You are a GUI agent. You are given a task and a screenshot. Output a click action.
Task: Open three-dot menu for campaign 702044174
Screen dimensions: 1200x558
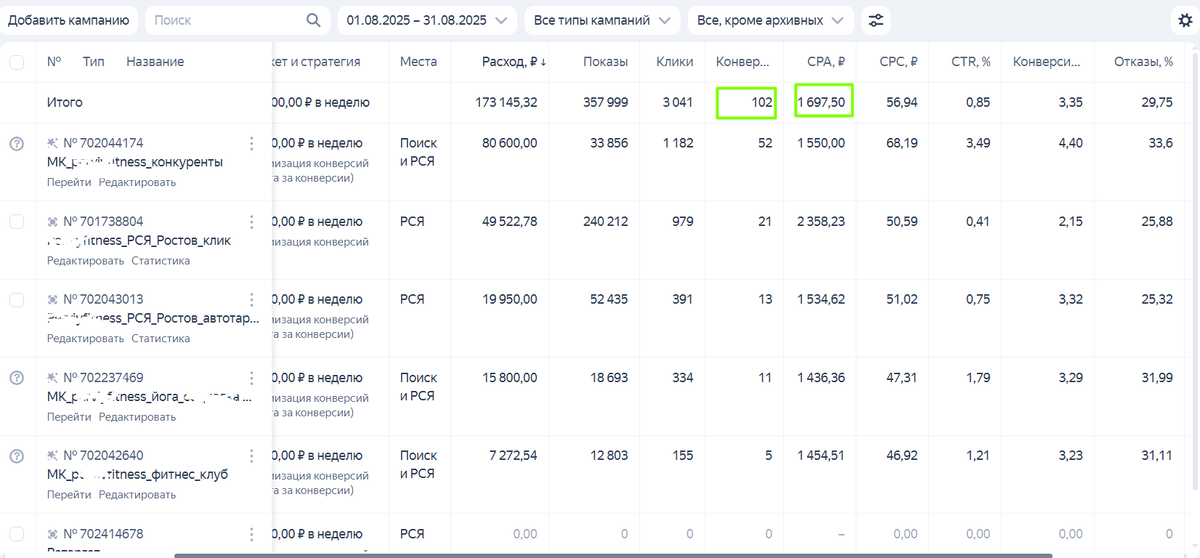[x=251, y=143]
